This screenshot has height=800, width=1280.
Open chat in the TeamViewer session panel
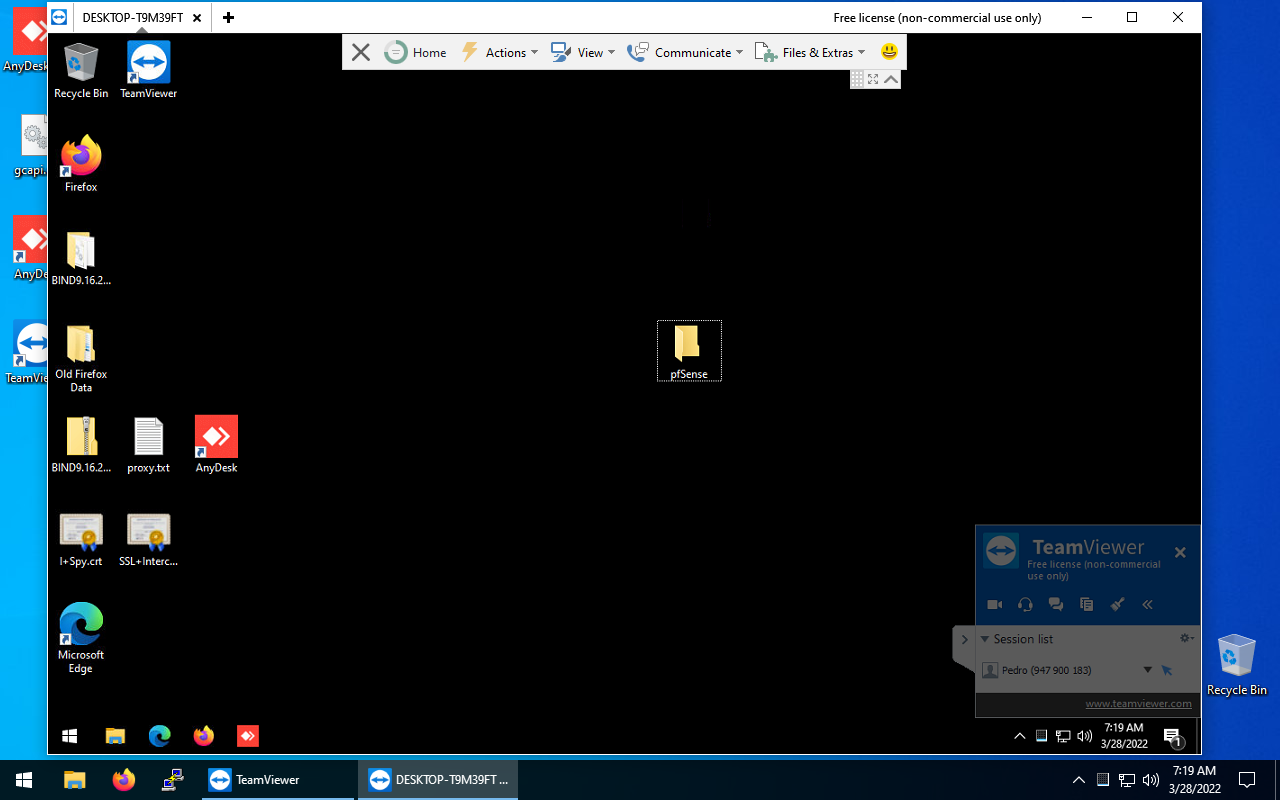coord(1055,604)
